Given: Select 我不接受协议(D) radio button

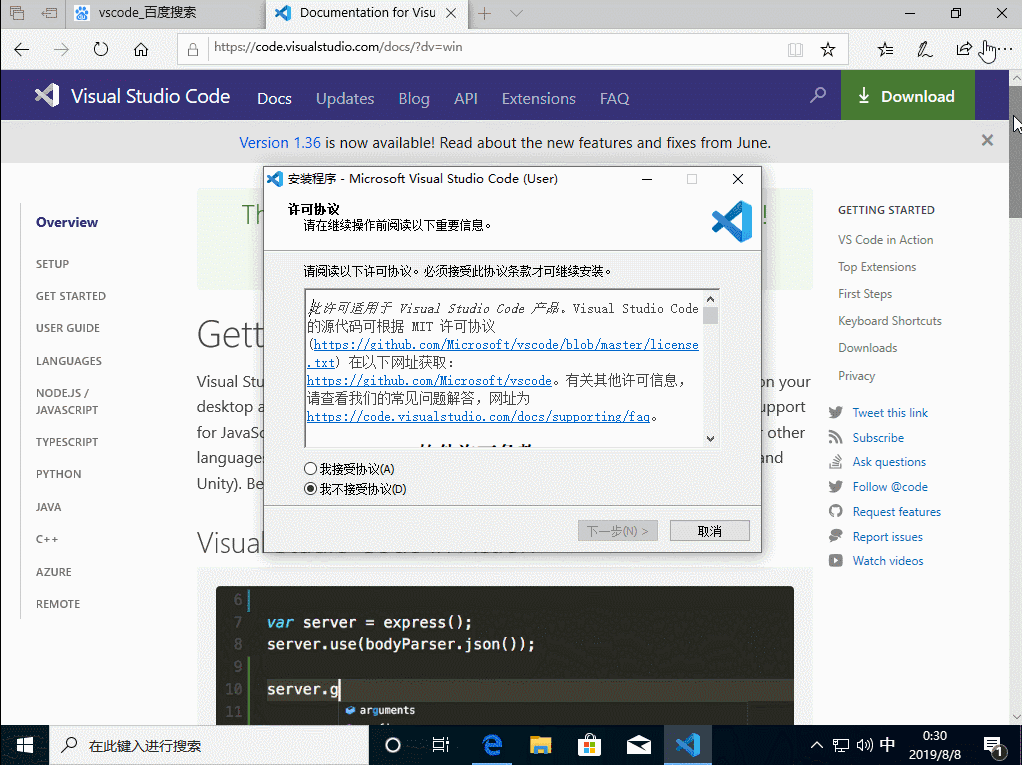Looking at the screenshot, I should [x=310, y=489].
